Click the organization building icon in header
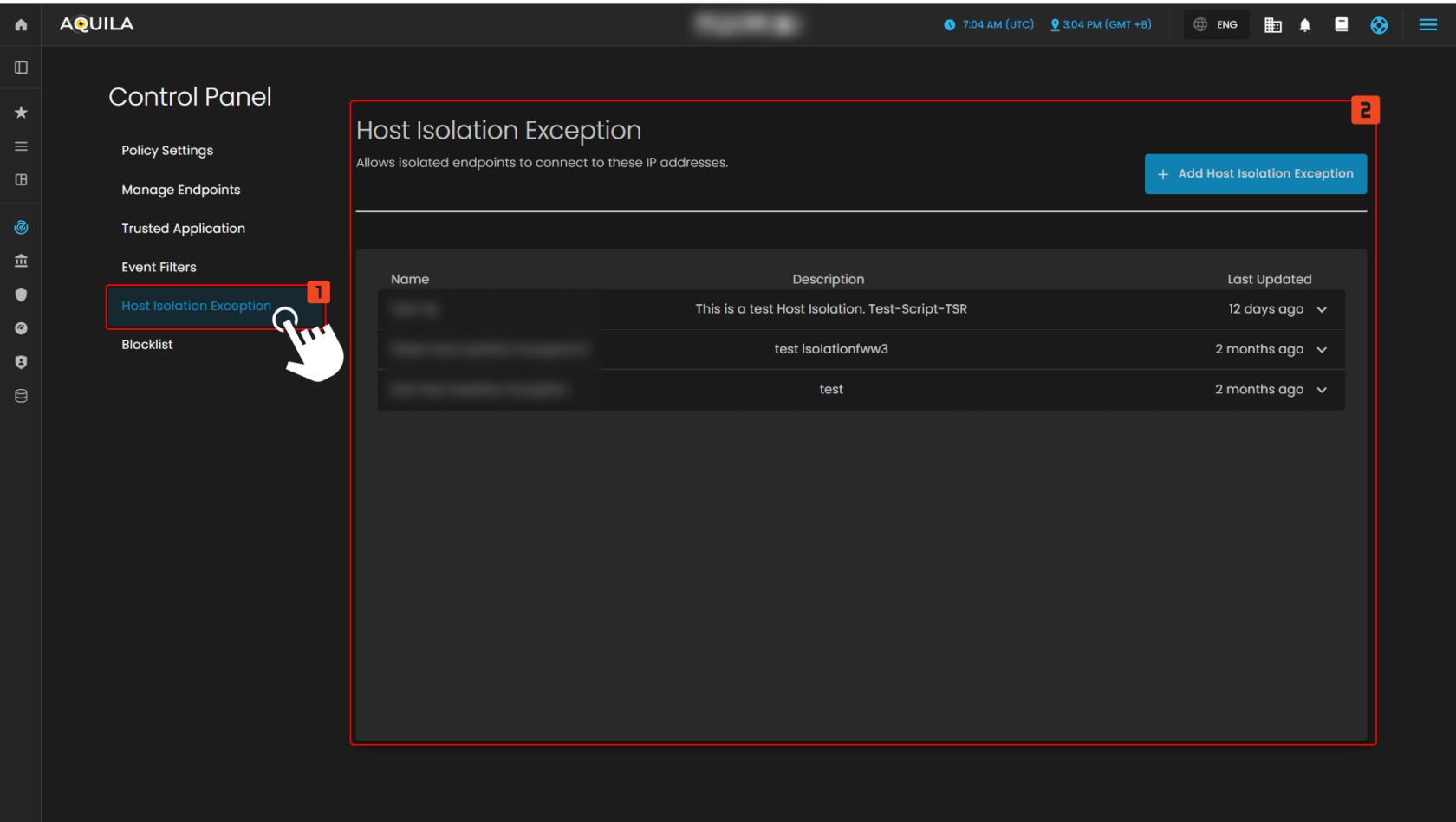1456x822 pixels. click(x=1272, y=25)
